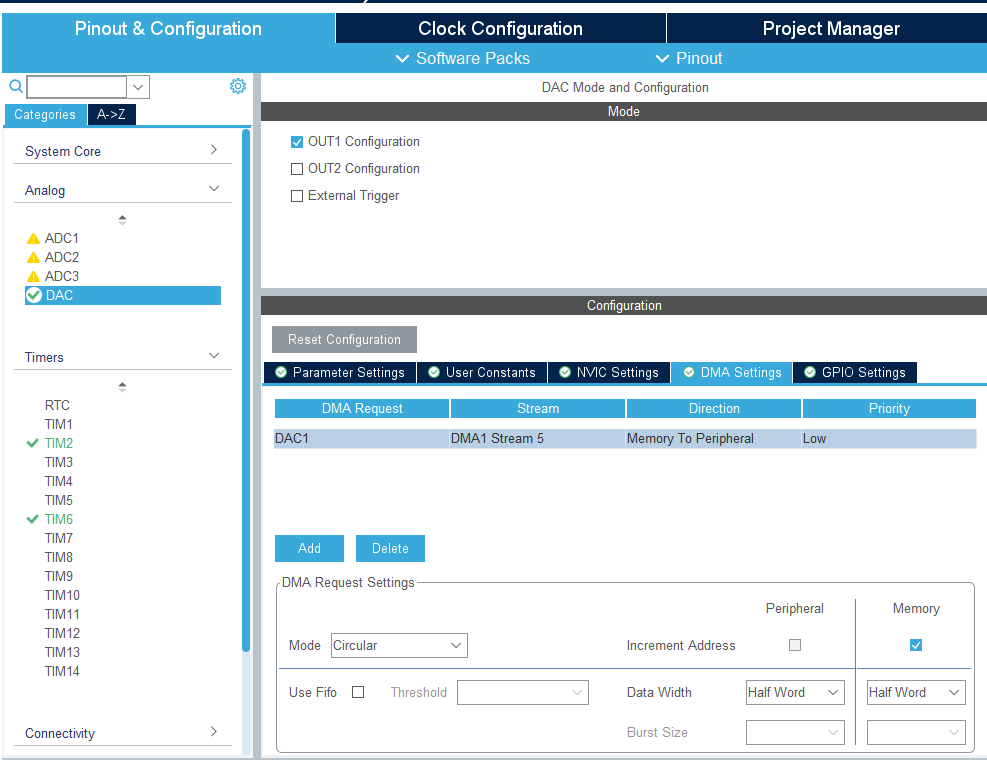This screenshot has width=987, height=762.
Task: Uncheck OUT1 Configuration checkbox
Action: pyautogui.click(x=297, y=142)
